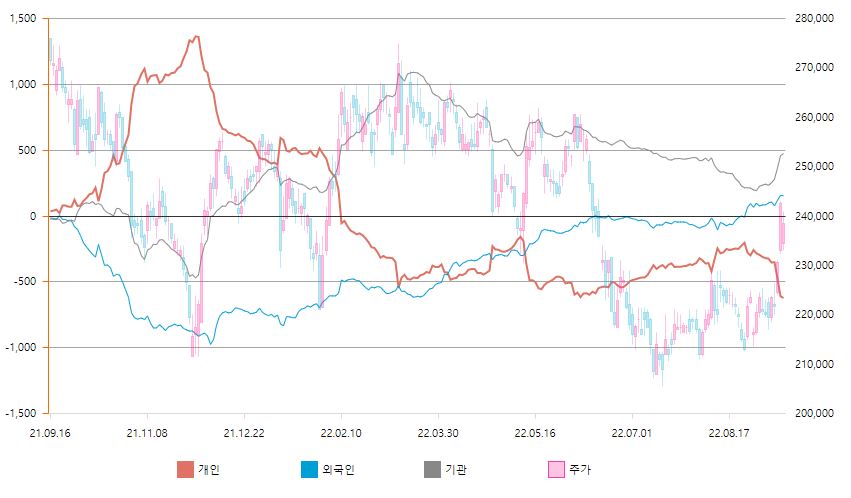Click the 21.11.08 x-axis date
851x498 pixels.
click(x=146, y=433)
